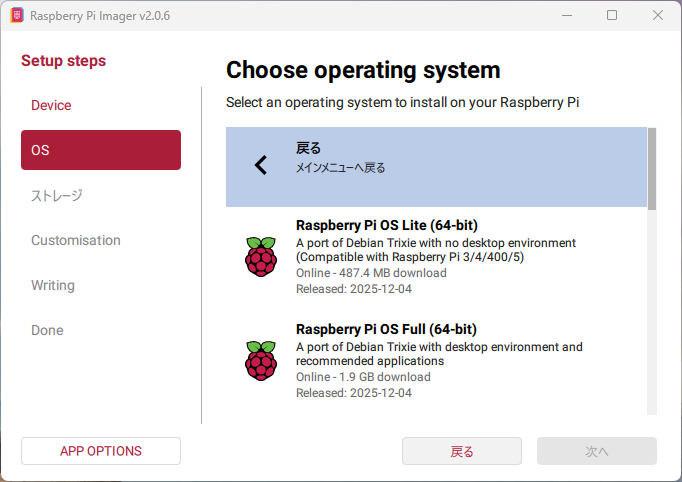
Task: Click the back chevron arrow icon
Action: [261, 165]
